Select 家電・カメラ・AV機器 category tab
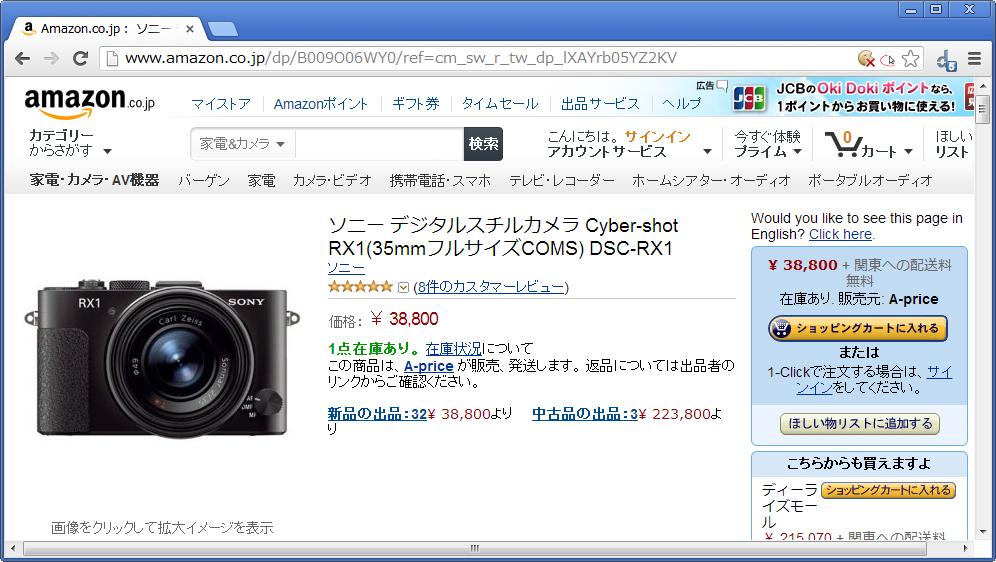The height and width of the screenshot is (562, 996). pos(94,180)
